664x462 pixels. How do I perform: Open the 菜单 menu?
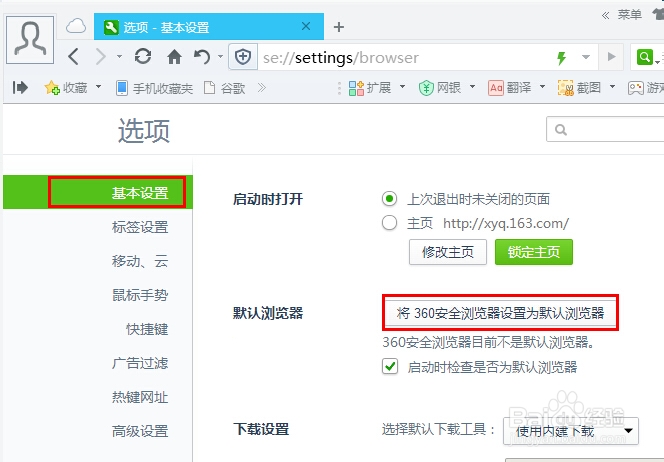(630, 15)
